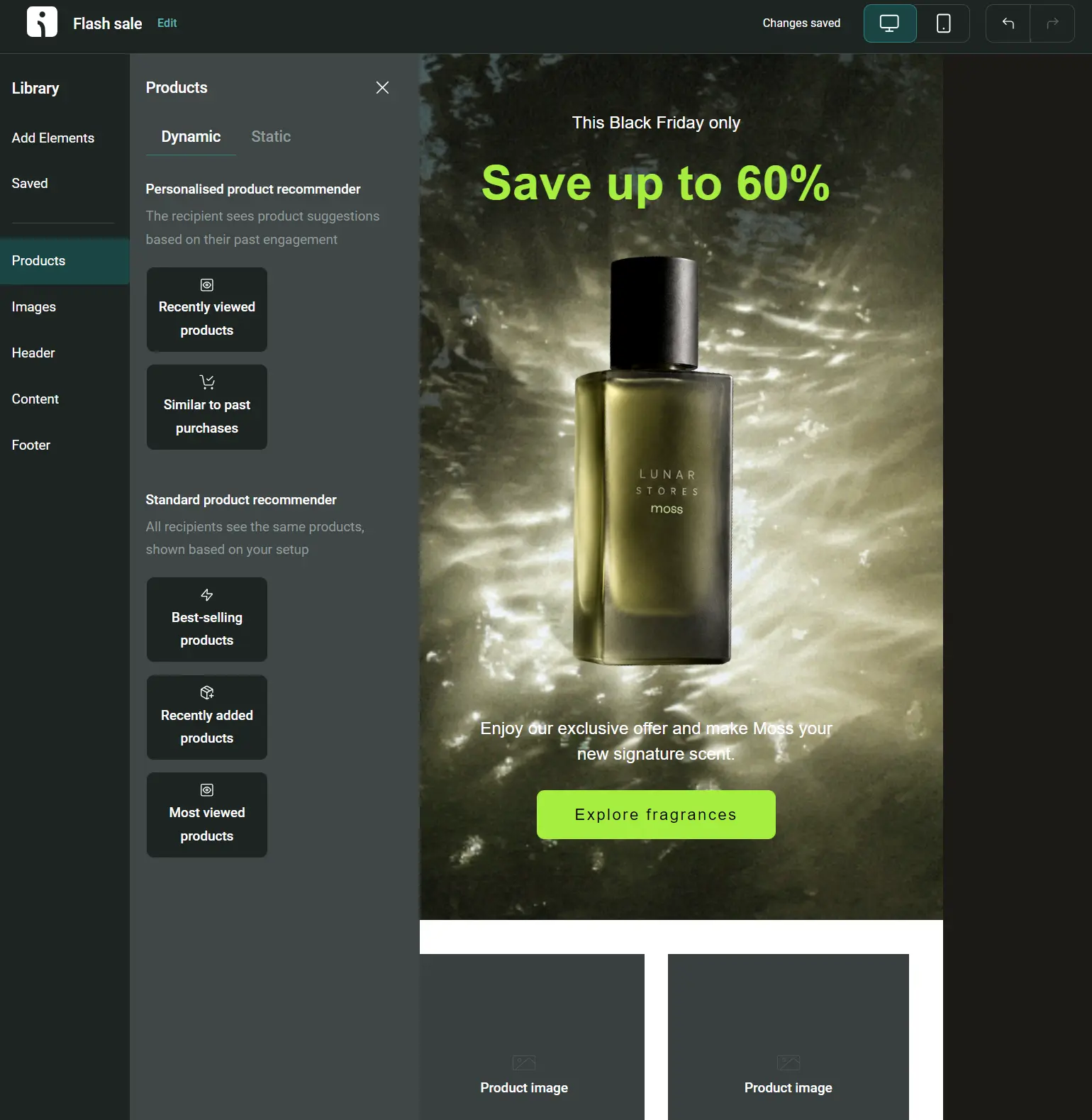Switch to desktop preview mode
Image resolution: width=1092 pixels, height=1120 pixels.
point(889,23)
